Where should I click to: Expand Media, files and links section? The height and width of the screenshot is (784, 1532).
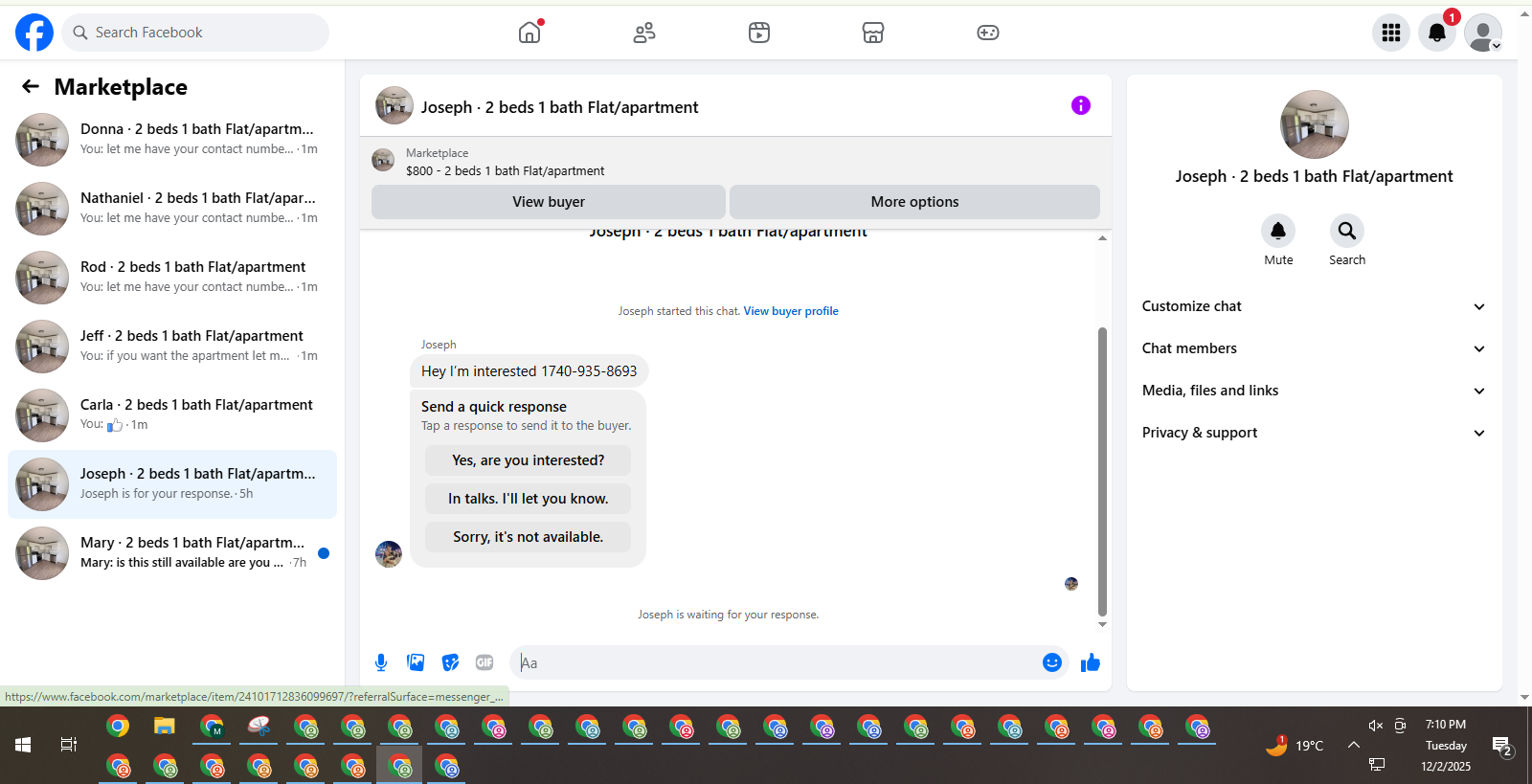[1314, 391]
